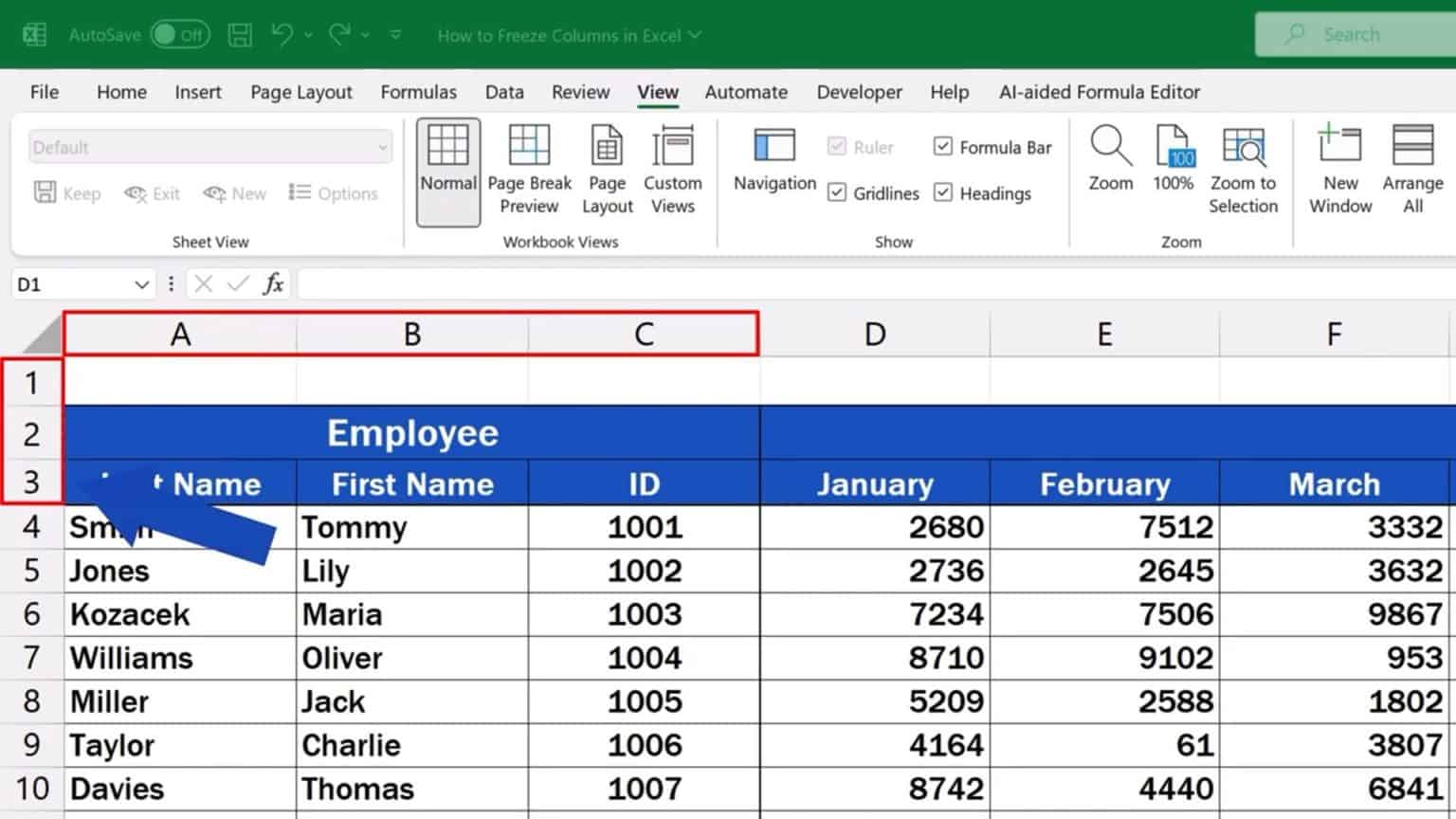Switch to Page Break Preview
Screen dimensions: 1456x819
click(x=529, y=169)
